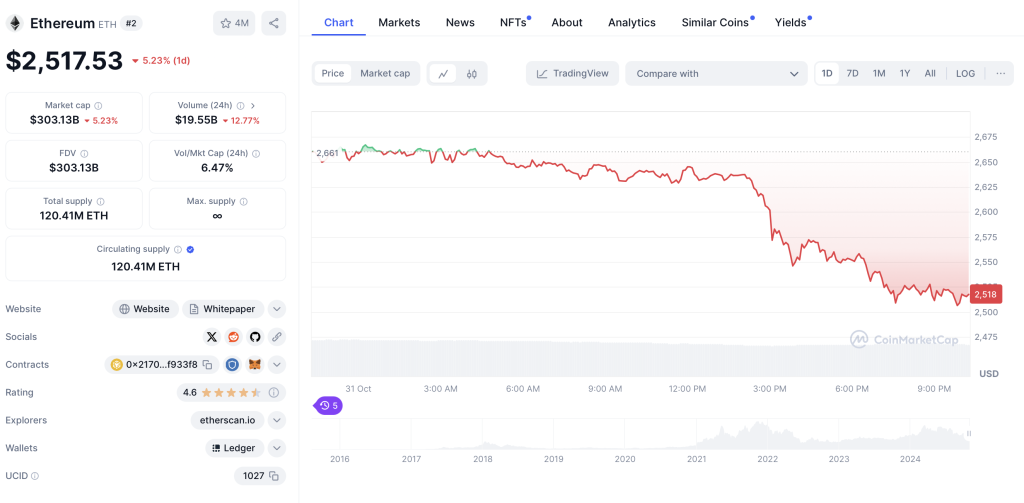Click the Total supply info icon
This screenshot has width=1024, height=503.
click(x=101, y=202)
